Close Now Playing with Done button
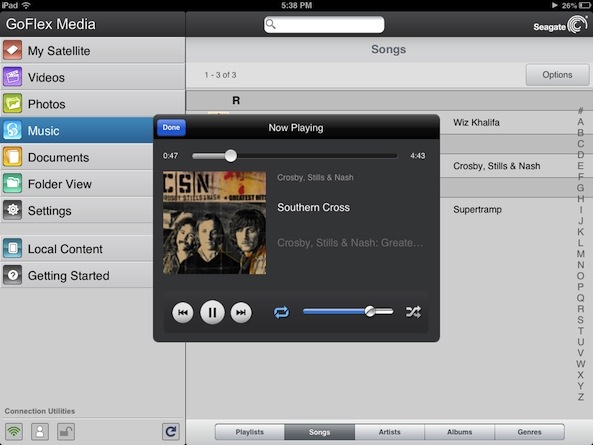 pos(171,127)
